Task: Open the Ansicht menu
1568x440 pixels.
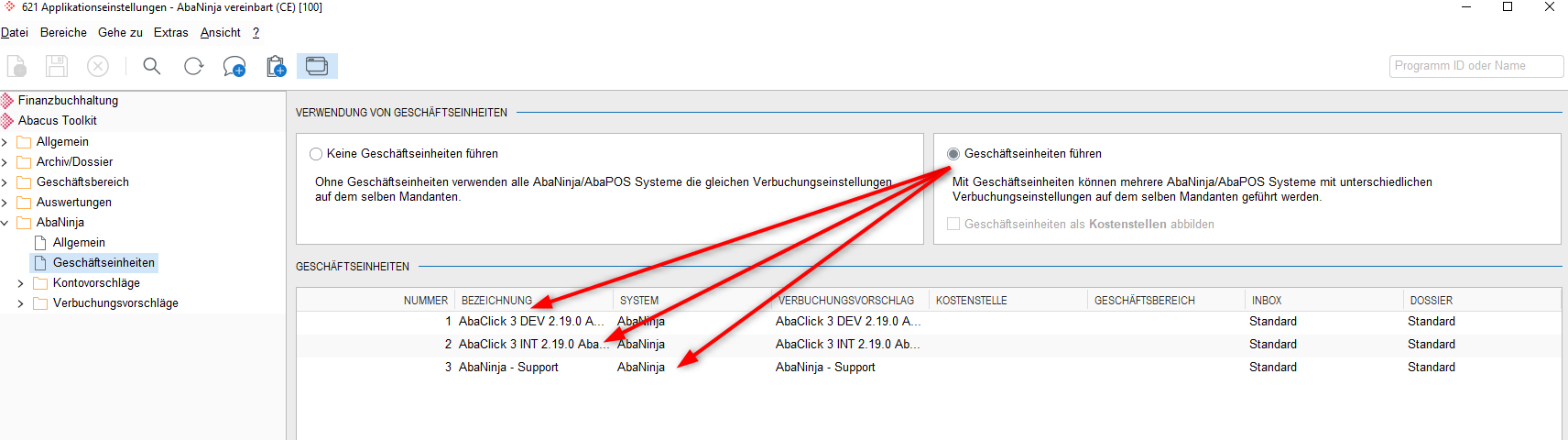Action: pos(220,32)
